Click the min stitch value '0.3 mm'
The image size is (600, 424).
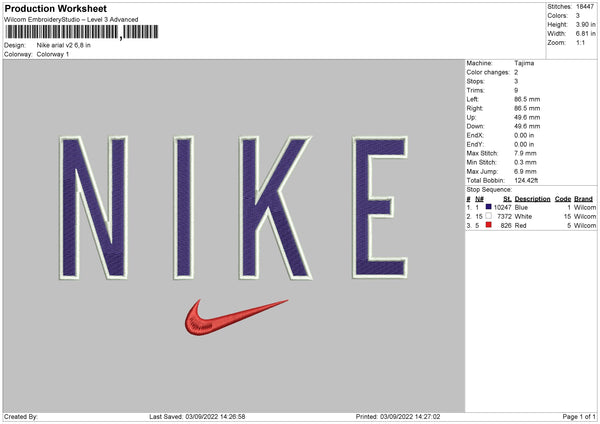point(525,163)
